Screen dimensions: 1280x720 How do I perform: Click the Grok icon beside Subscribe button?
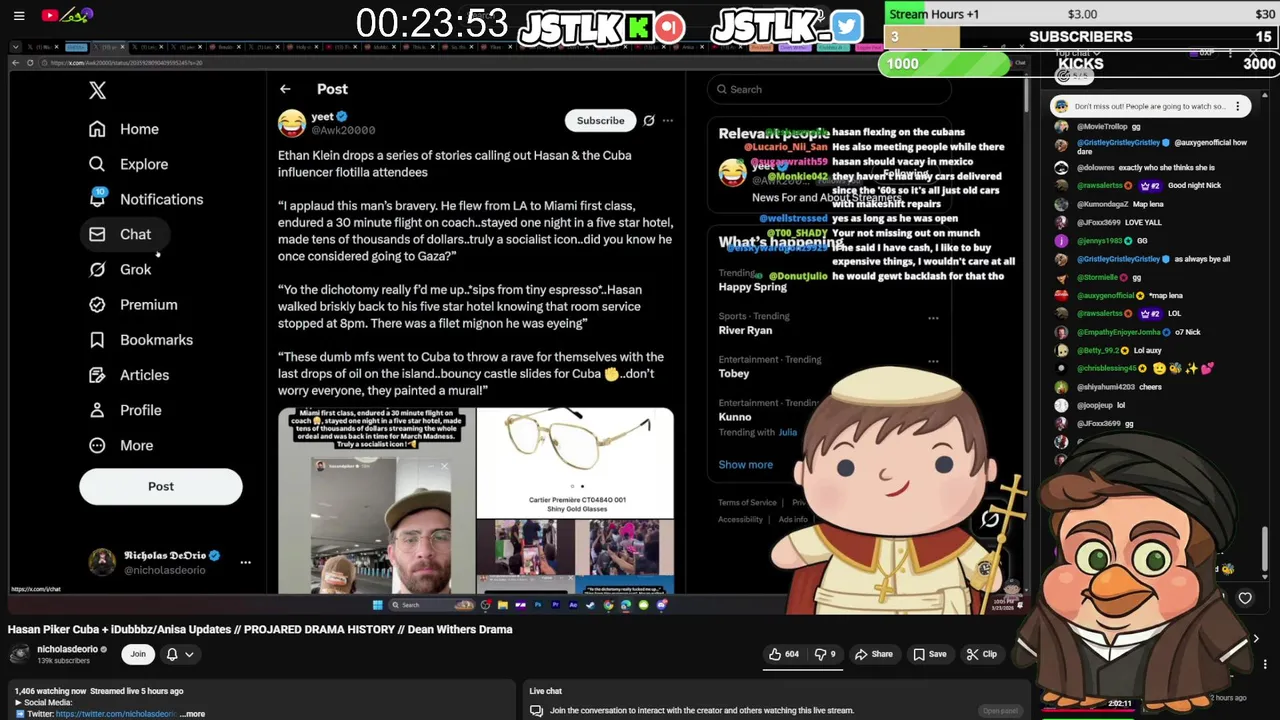click(649, 120)
